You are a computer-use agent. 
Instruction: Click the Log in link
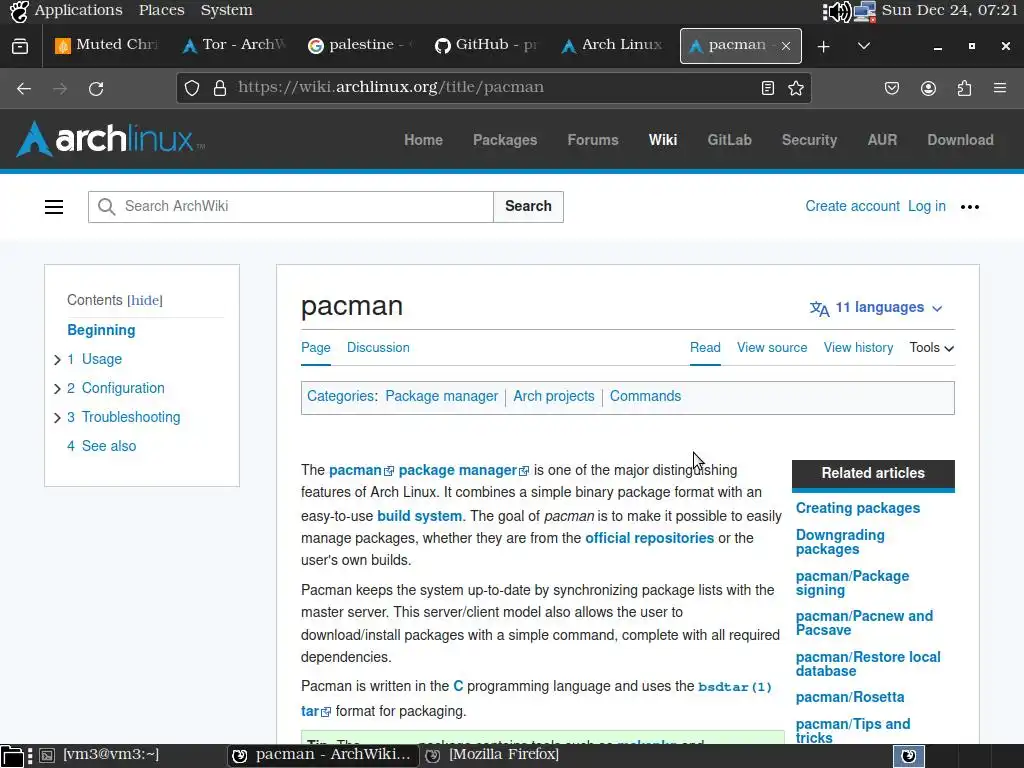tap(927, 206)
